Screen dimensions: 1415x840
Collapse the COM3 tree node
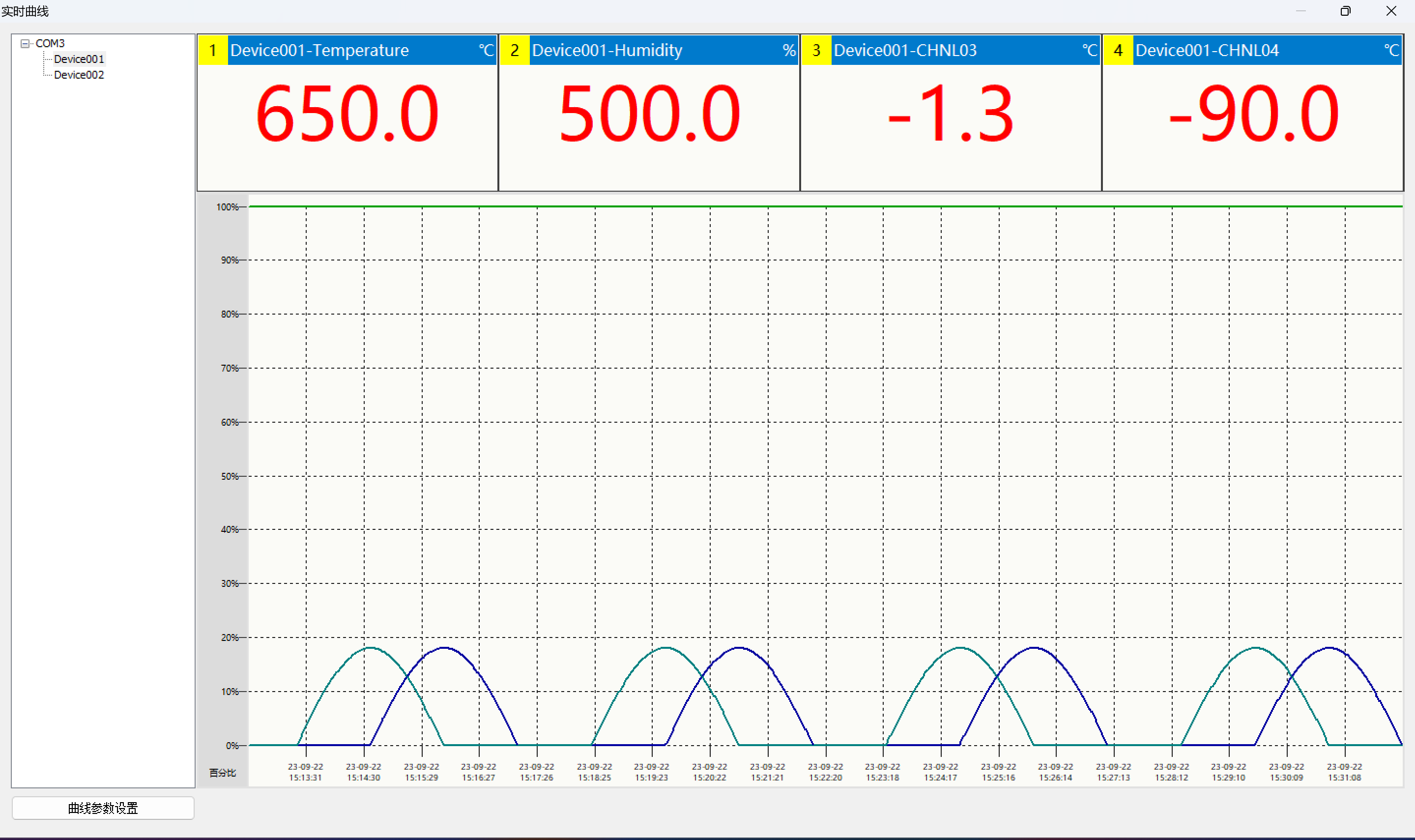(x=25, y=44)
